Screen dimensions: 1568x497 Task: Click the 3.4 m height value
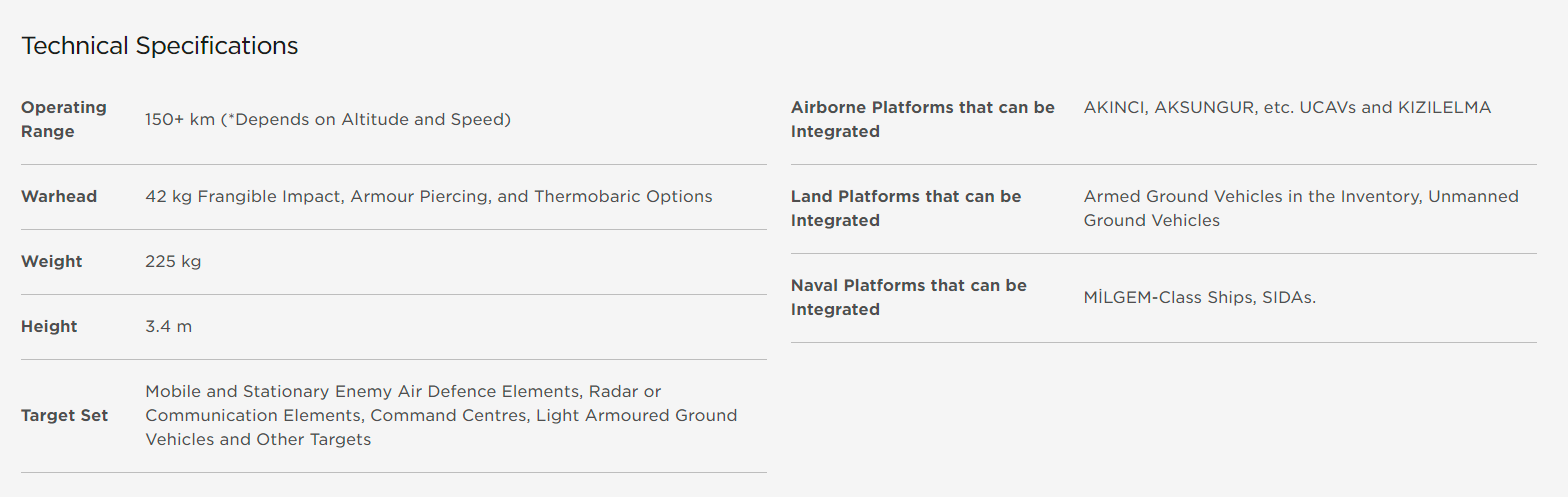point(169,327)
